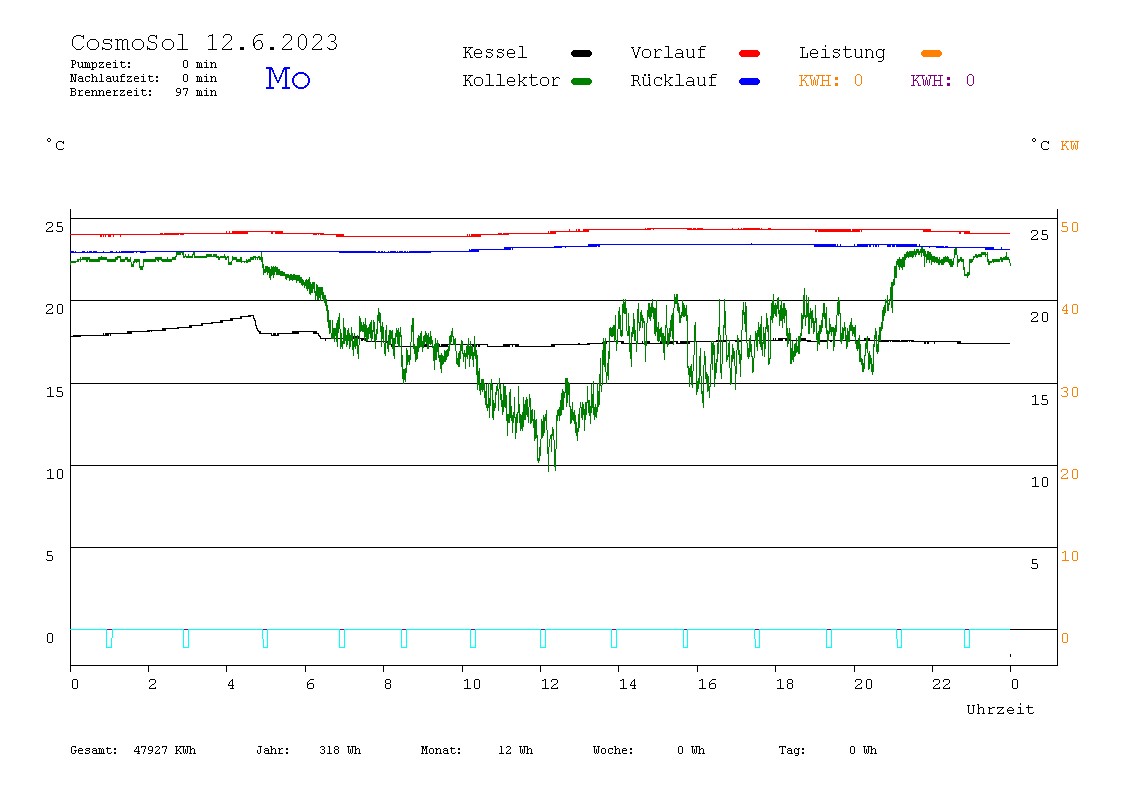
Task: Select the '318 Wh' yearly value
Action: click(340, 750)
